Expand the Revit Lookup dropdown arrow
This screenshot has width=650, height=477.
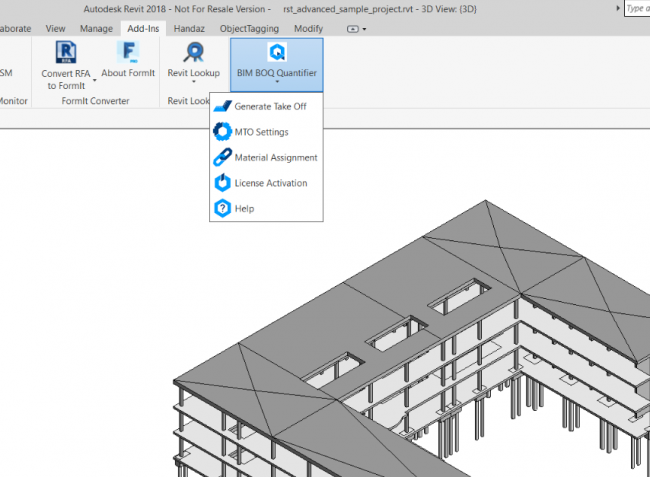click(193, 83)
